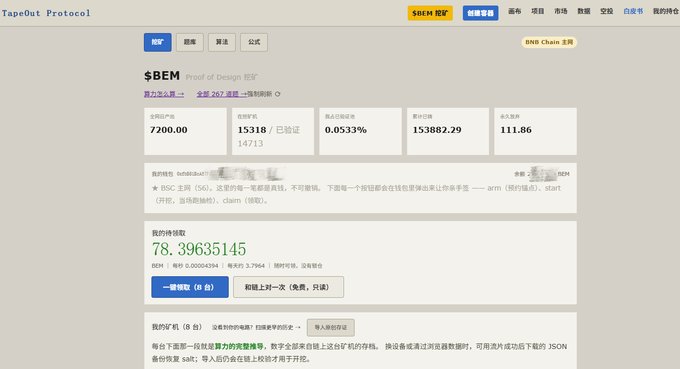Click the 153882.29 stat value

click(437, 130)
